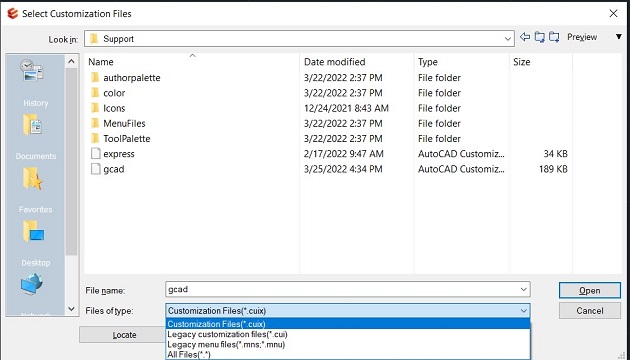Click the express file icon
This screenshot has width=630, height=360.
pyautogui.click(x=96, y=154)
